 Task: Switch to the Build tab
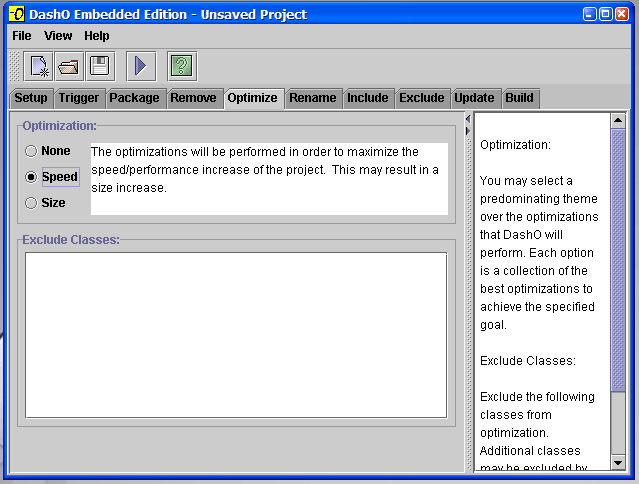click(520, 98)
